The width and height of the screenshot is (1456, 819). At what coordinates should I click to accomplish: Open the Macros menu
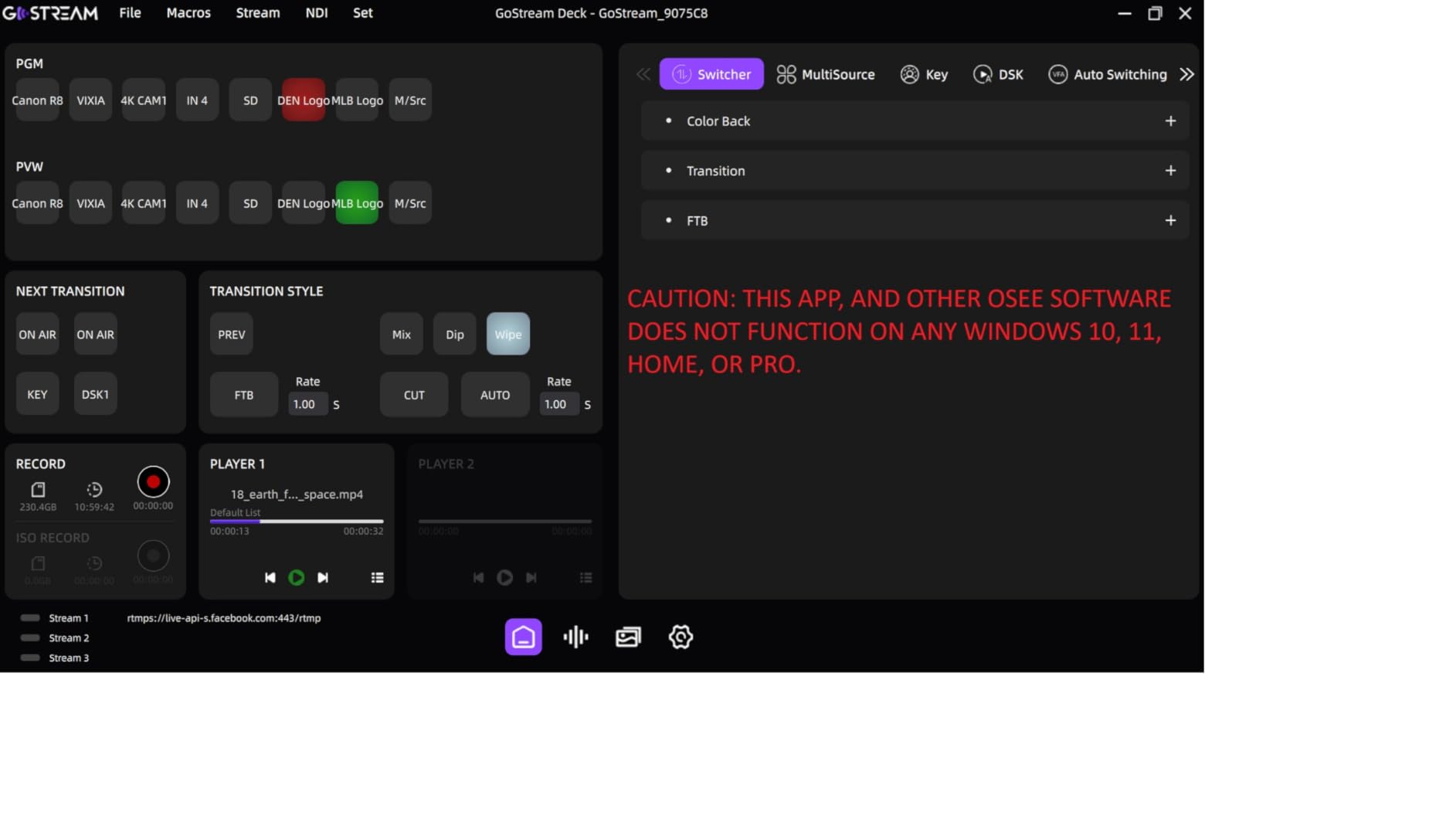pyautogui.click(x=188, y=13)
